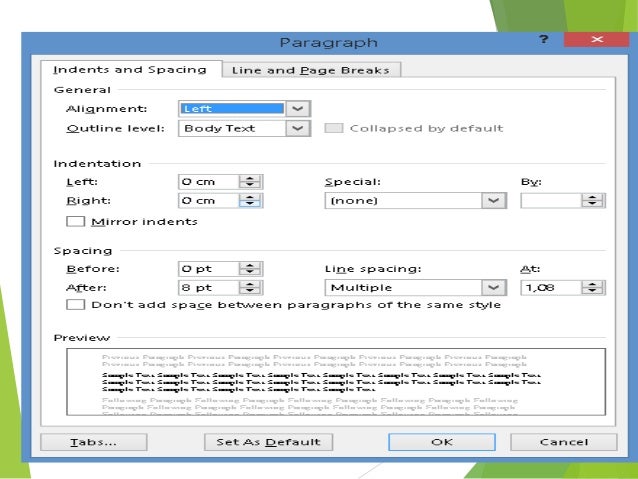The height and width of the screenshot is (479, 638).
Task: Open the Outline level dropdown arrow
Action: pos(298,129)
